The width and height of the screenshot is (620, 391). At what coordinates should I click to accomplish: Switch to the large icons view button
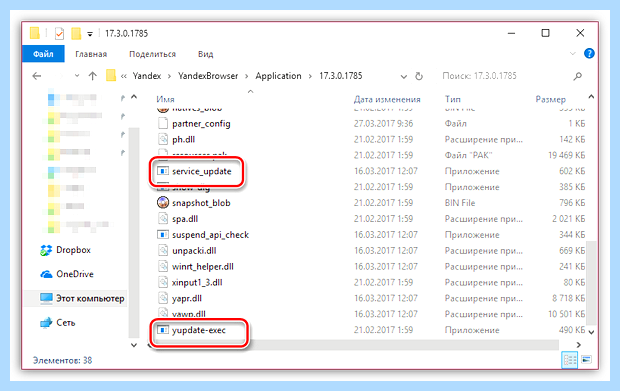586,360
